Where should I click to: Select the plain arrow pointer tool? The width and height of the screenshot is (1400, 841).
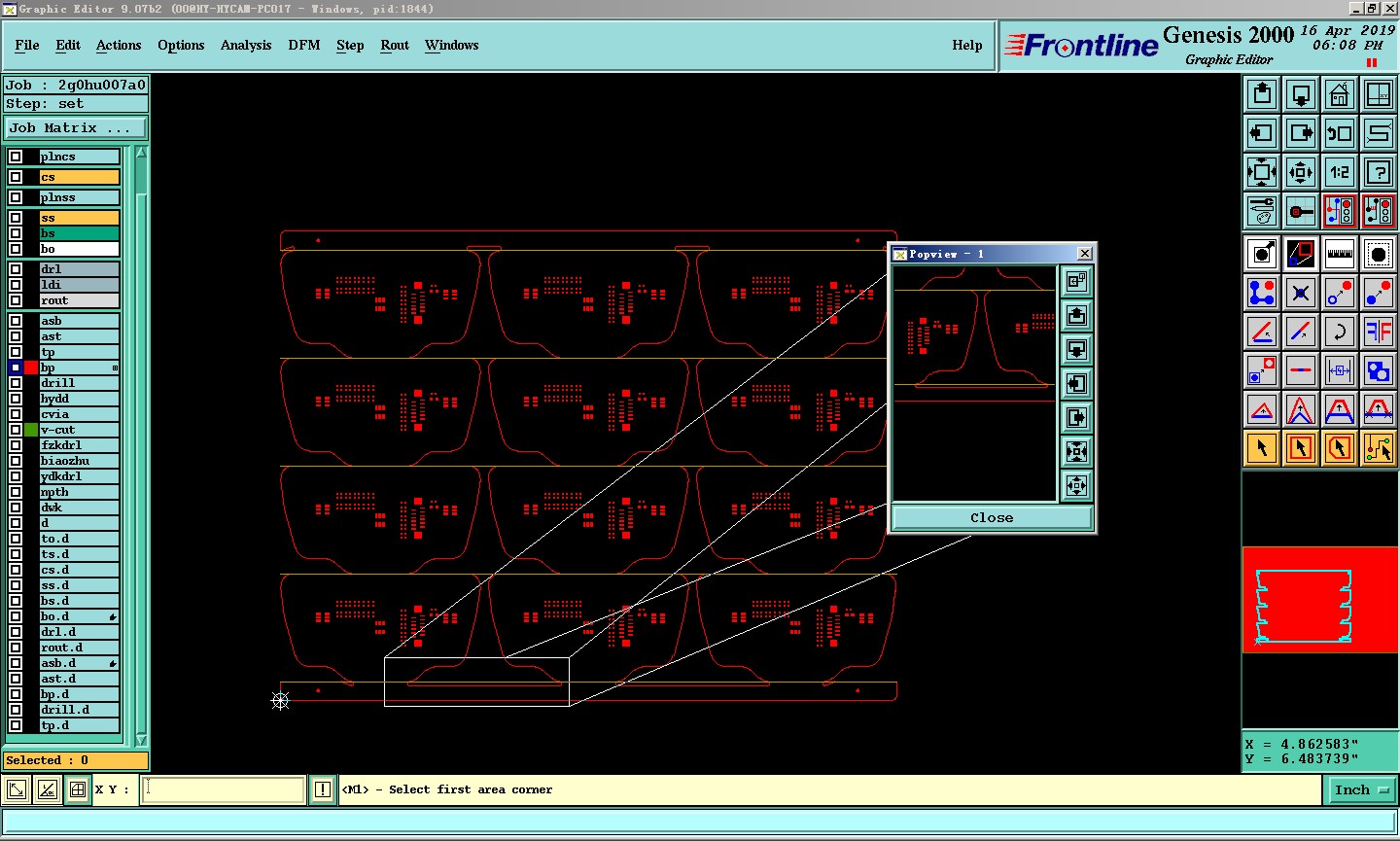(1262, 448)
